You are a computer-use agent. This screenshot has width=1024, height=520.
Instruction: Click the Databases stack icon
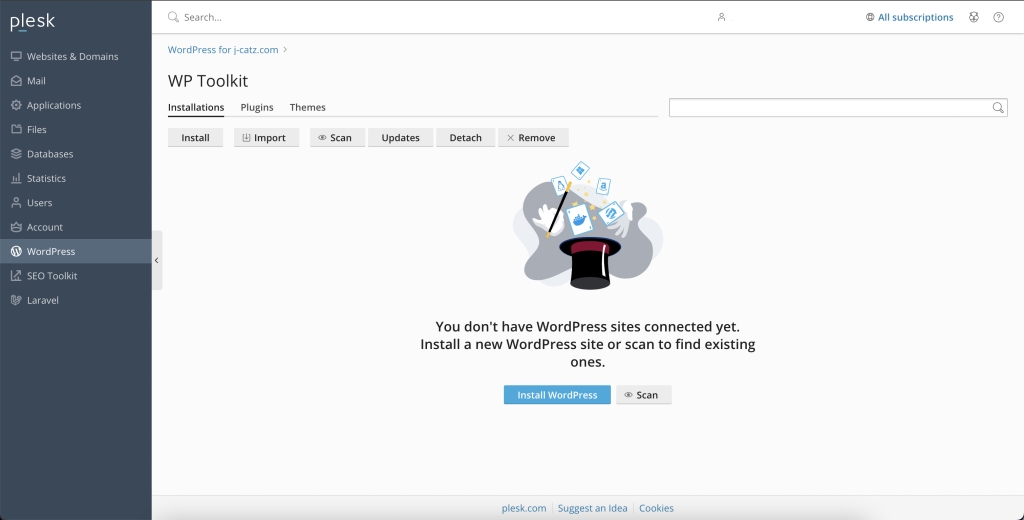click(16, 154)
